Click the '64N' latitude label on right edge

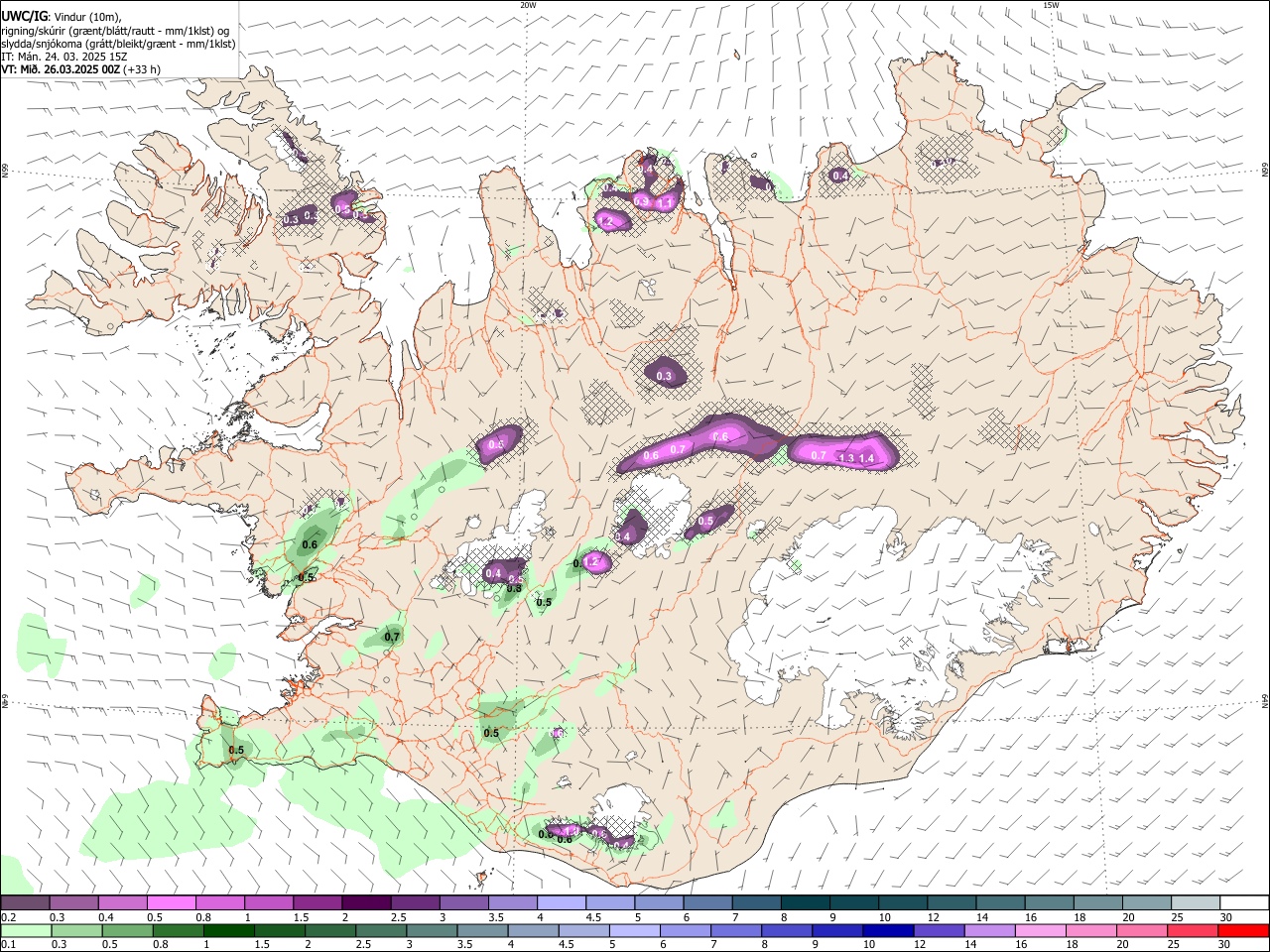[x=1265, y=700]
